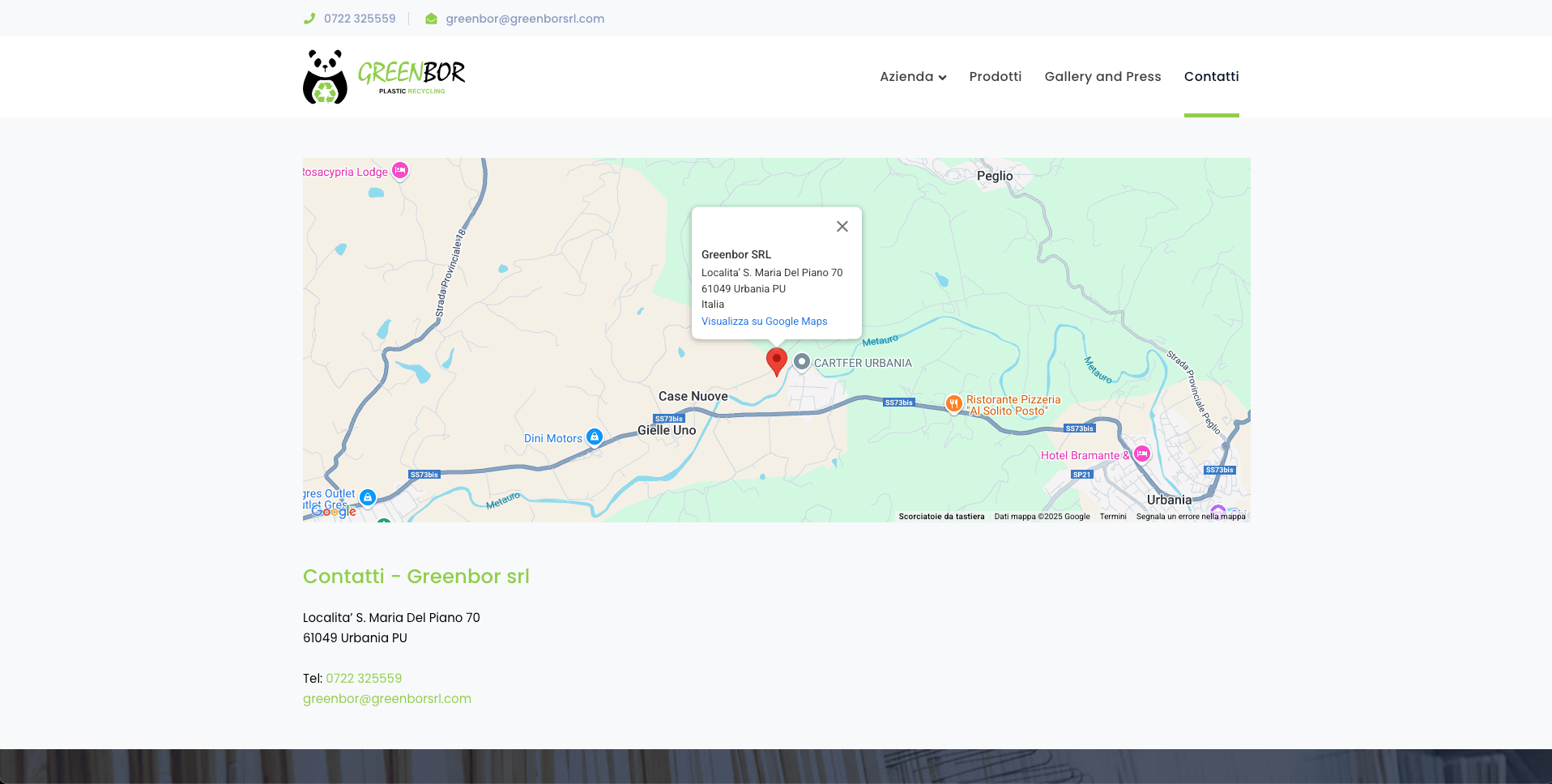Close the Greenbor SRL map info window
The image size is (1552, 784).
(x=842, y=227)
